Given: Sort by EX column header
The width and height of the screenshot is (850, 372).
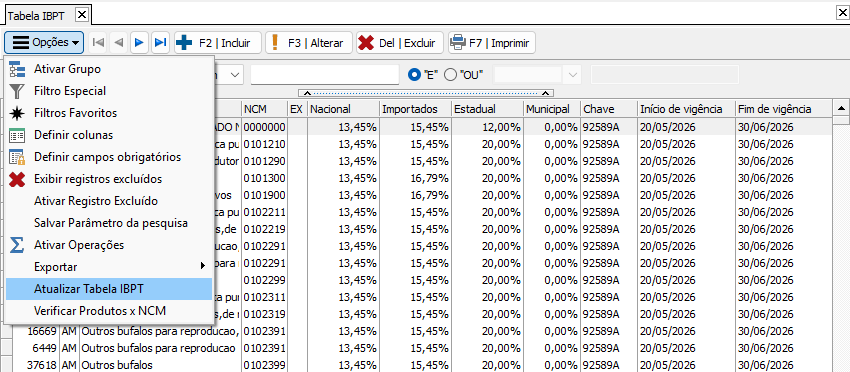Looking at the screenshot, I should 297,109.
